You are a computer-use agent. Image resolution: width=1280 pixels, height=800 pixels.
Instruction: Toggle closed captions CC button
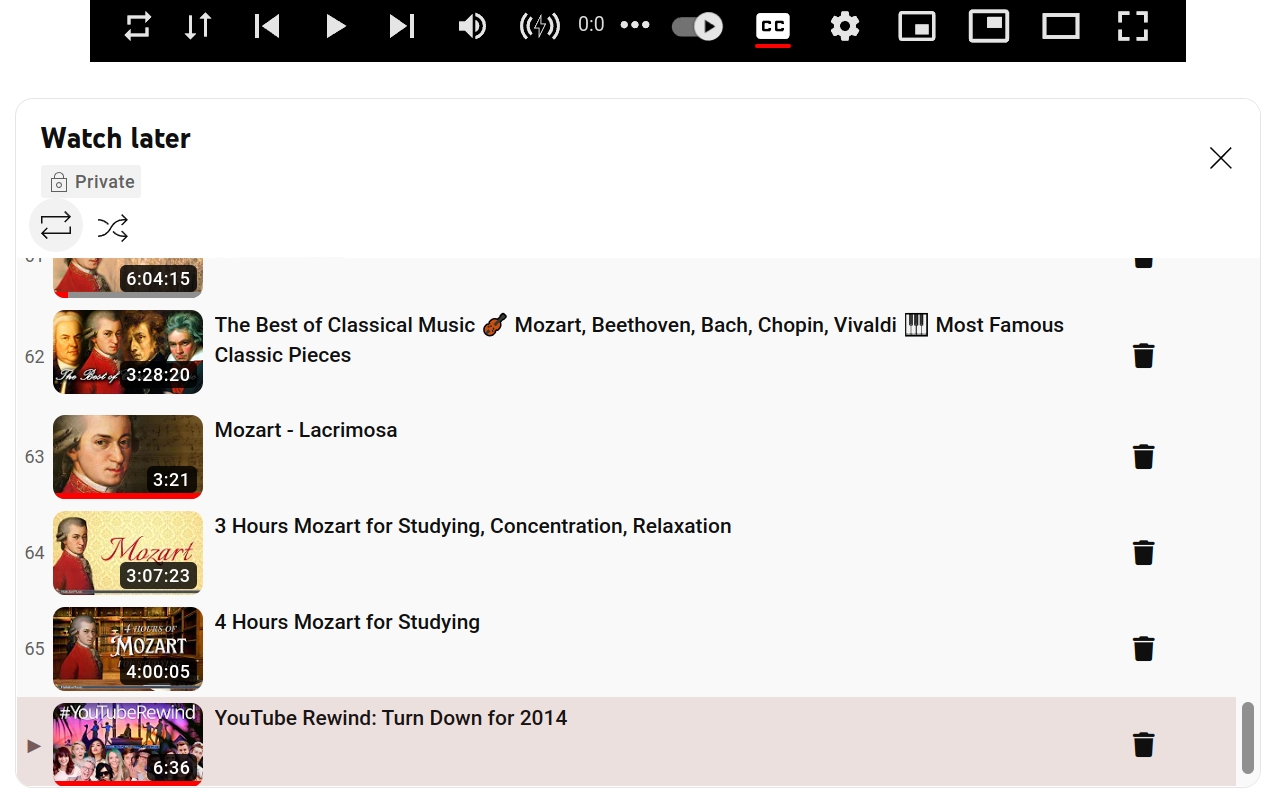click(x=773, y=27)
